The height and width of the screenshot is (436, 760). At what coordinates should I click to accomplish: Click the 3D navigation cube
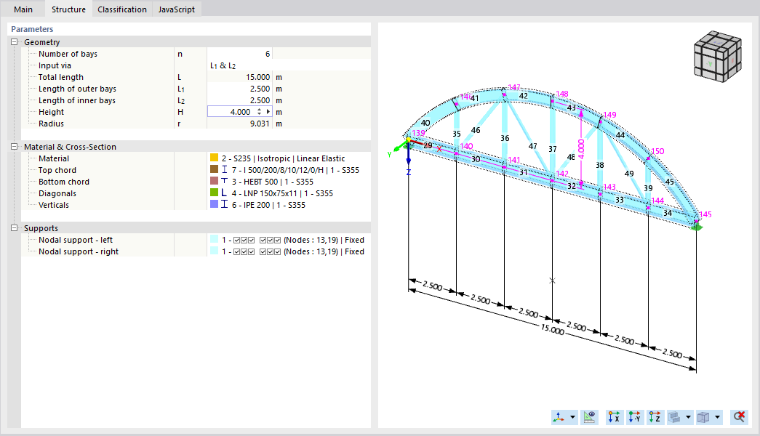point(718,56)
